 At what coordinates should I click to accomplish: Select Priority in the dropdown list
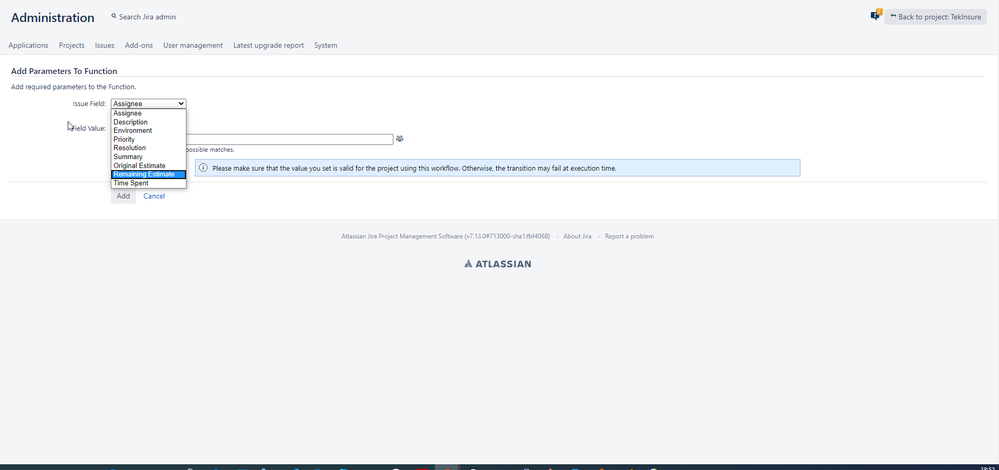coord(148,139)
